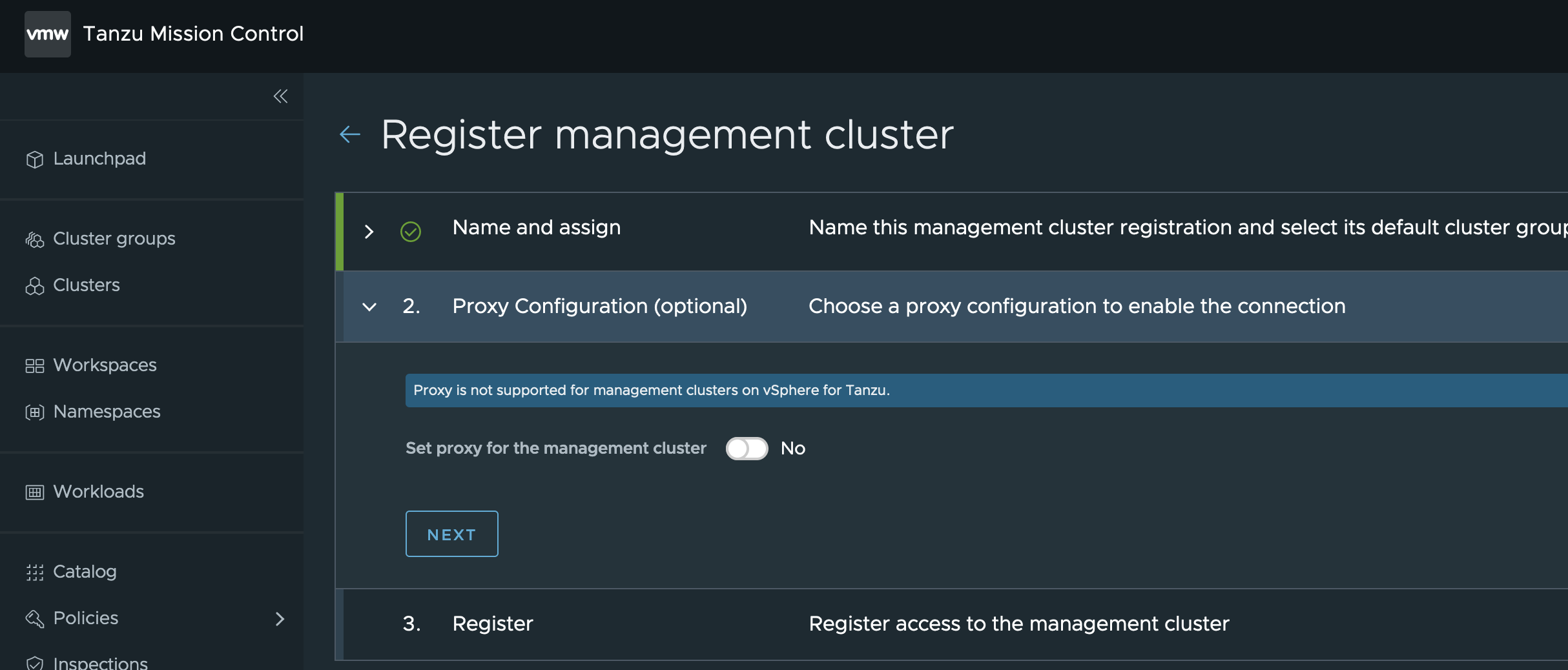Collapse the sidebar with double chevron

(280, 96)
